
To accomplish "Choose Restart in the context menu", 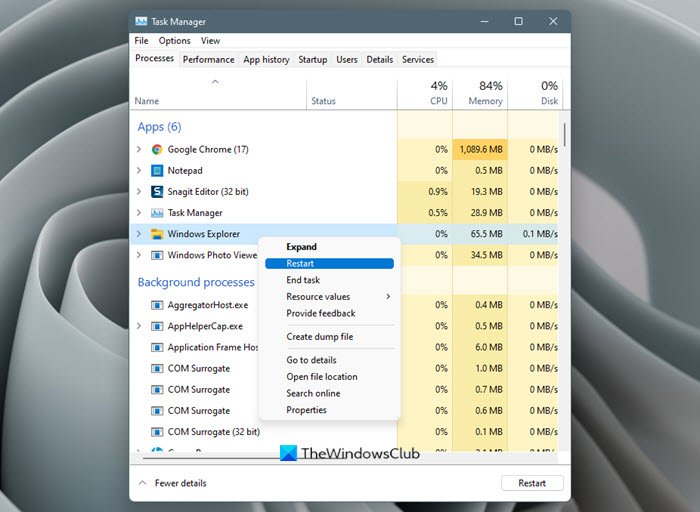I will (x=329, y=264).
